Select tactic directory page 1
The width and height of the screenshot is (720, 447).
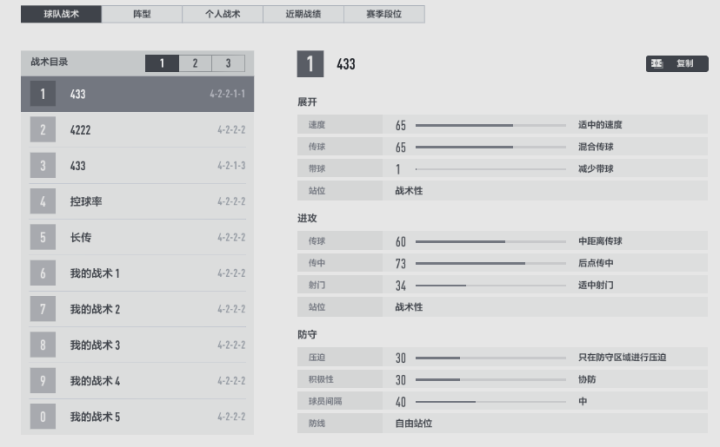(x=162, y=63)
